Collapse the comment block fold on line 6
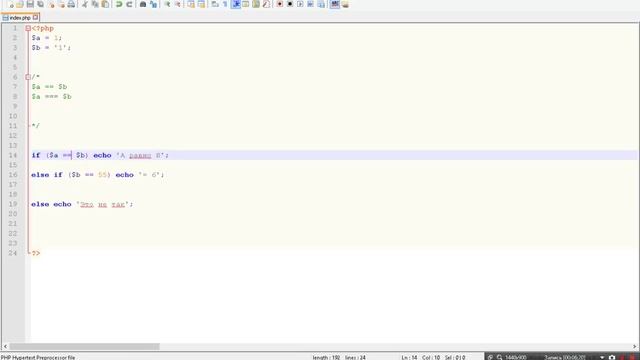The width and height of the screenshot is (640, 360). click(28, 77)
